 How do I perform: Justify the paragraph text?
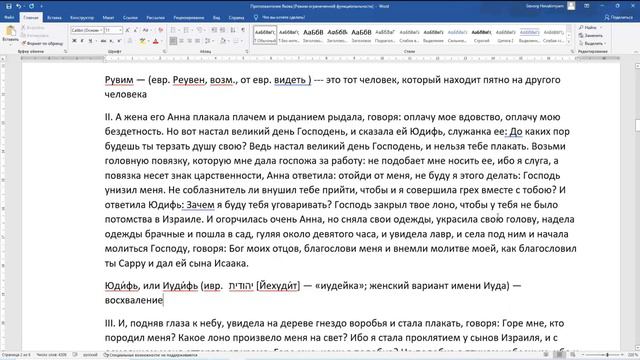[198, 41]
